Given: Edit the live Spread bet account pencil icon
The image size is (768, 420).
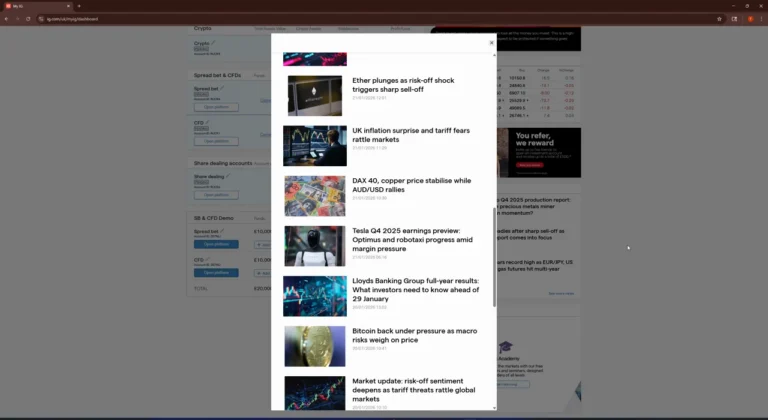Looking at the screenshot, I should 222,88.
